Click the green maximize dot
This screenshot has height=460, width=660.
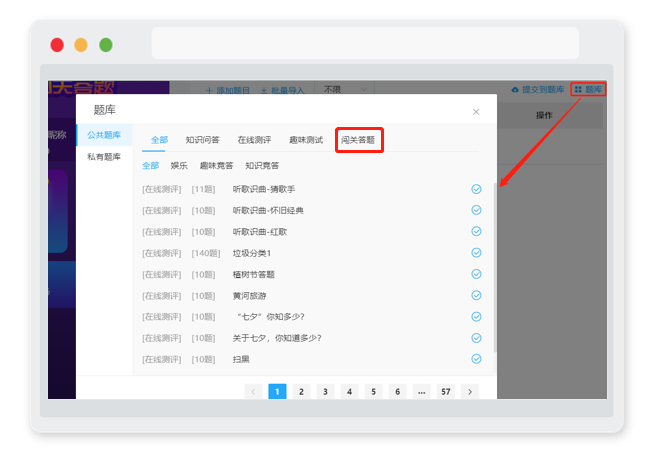pos(106,45)
